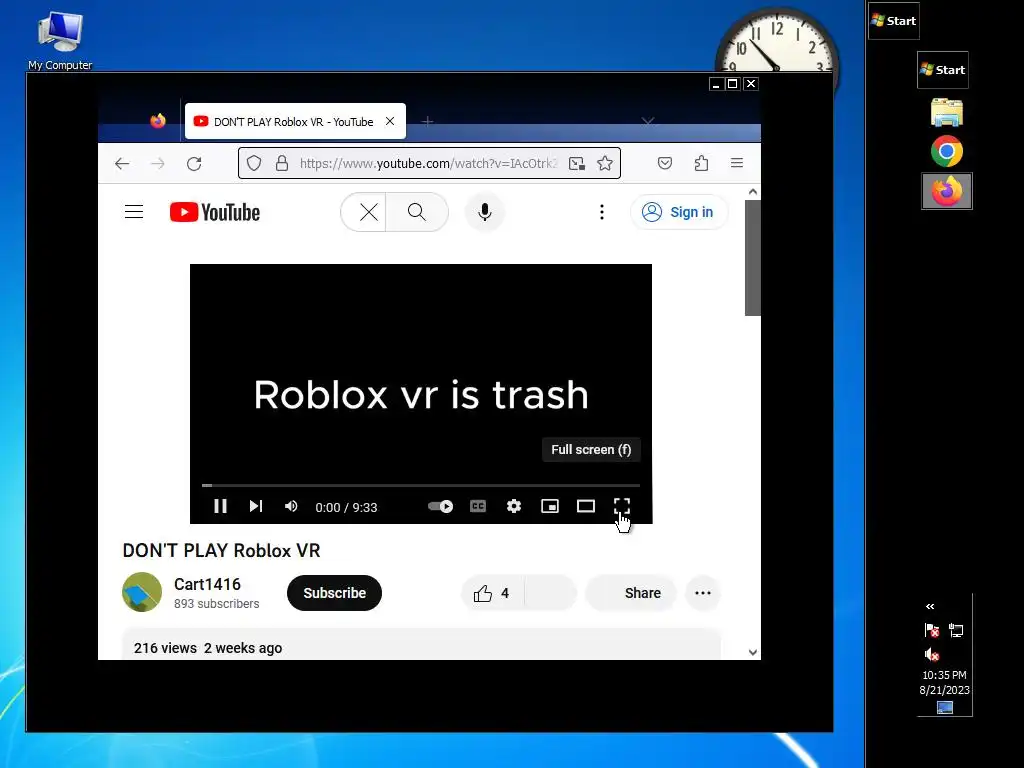Image resolution: width=1024 pixels, height=768 pixels.
Task: Open more actions ellipsis below video
Action: [703, 593]
